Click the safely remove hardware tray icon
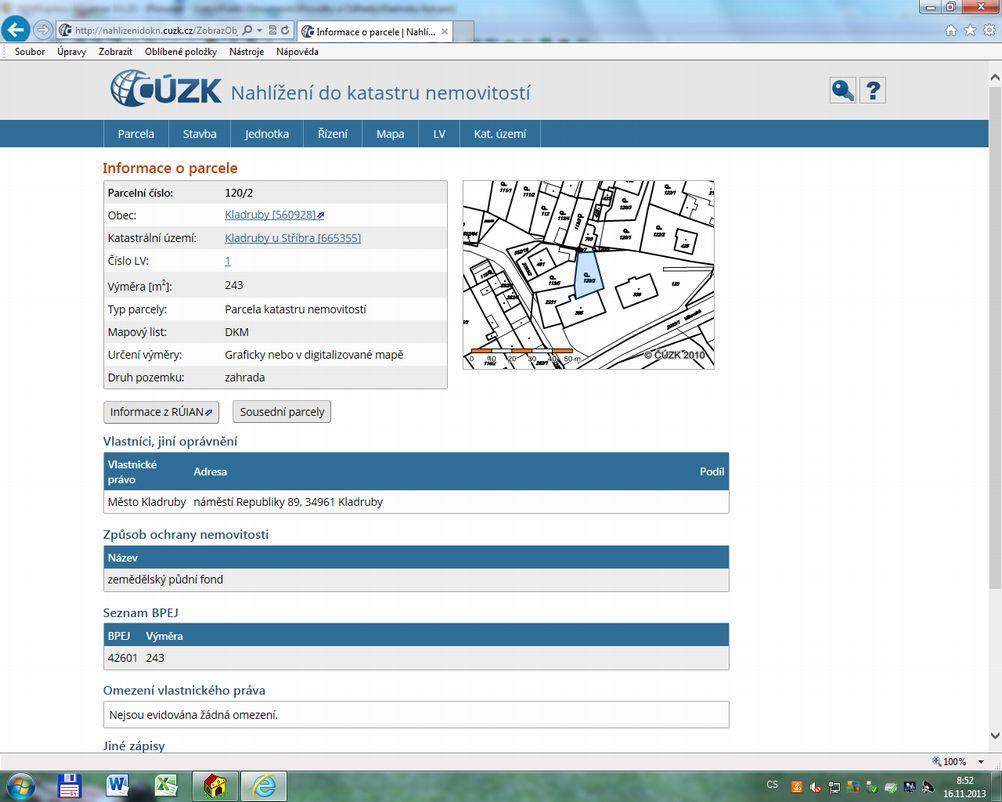 (891, 787)
